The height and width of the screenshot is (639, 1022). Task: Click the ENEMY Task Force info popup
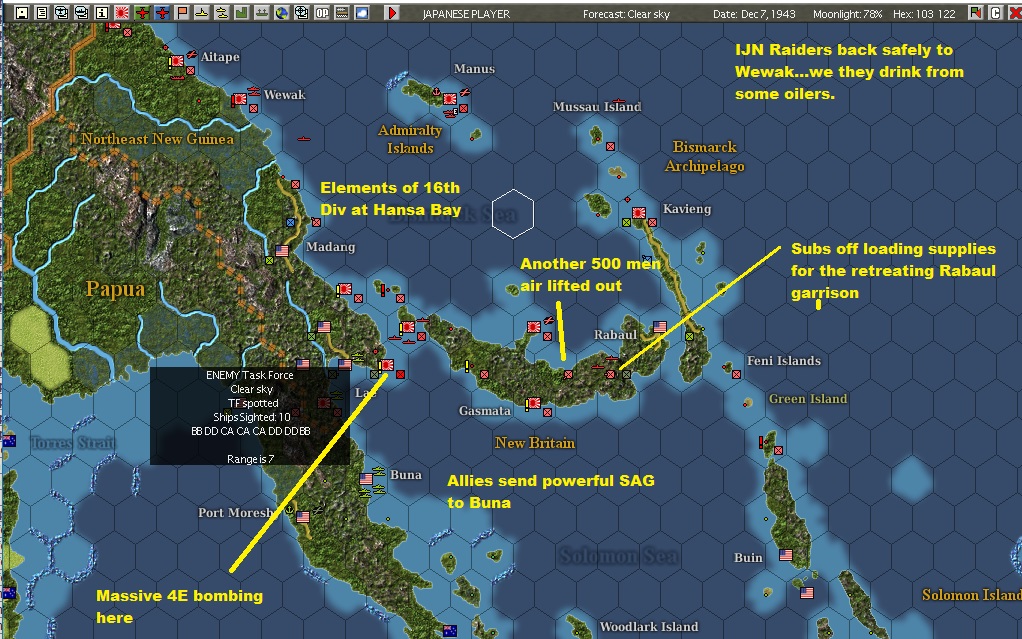tap(250, 416)
